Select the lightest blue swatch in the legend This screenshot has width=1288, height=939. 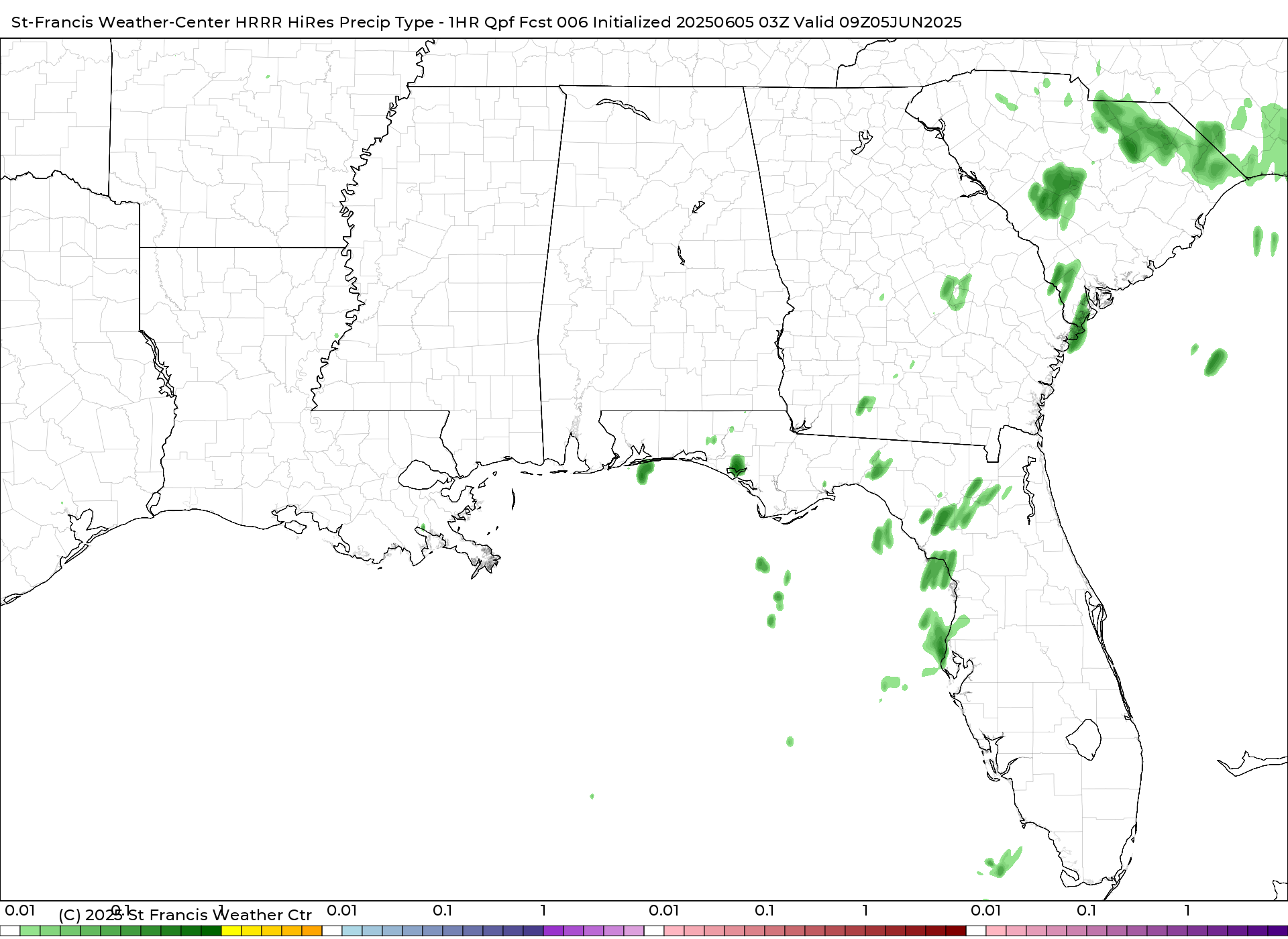click(x=352, y=931)
